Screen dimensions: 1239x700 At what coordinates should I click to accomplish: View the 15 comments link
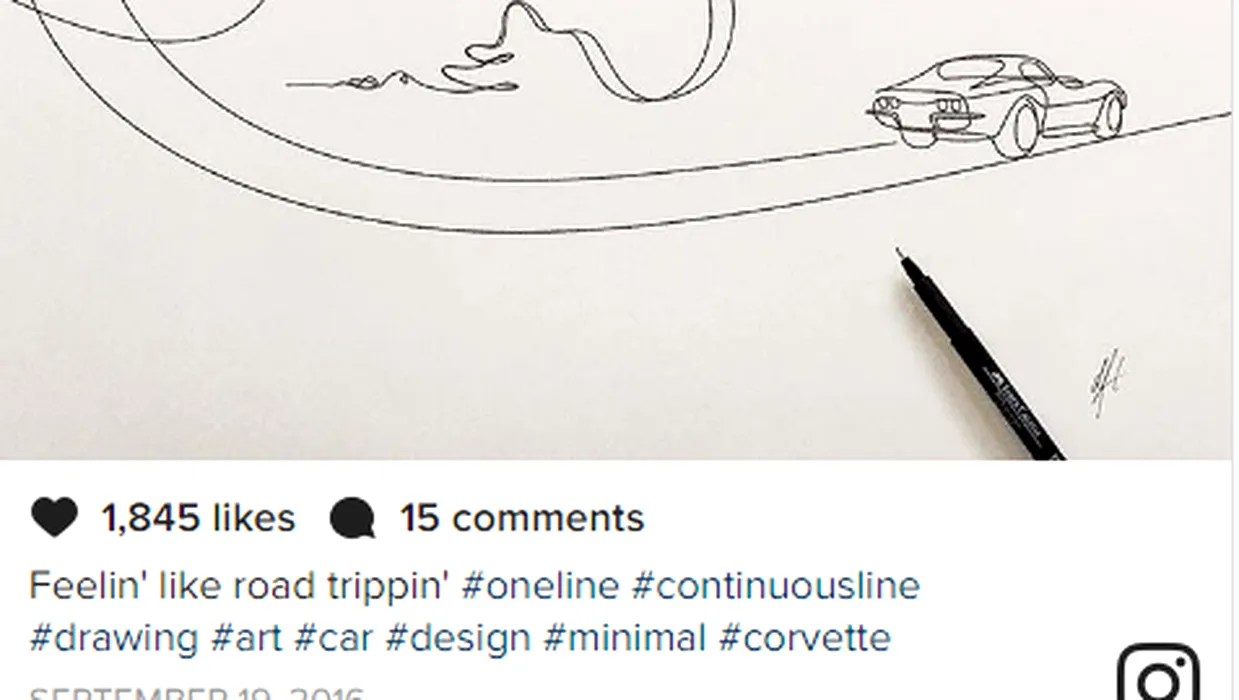coord(522,518)
